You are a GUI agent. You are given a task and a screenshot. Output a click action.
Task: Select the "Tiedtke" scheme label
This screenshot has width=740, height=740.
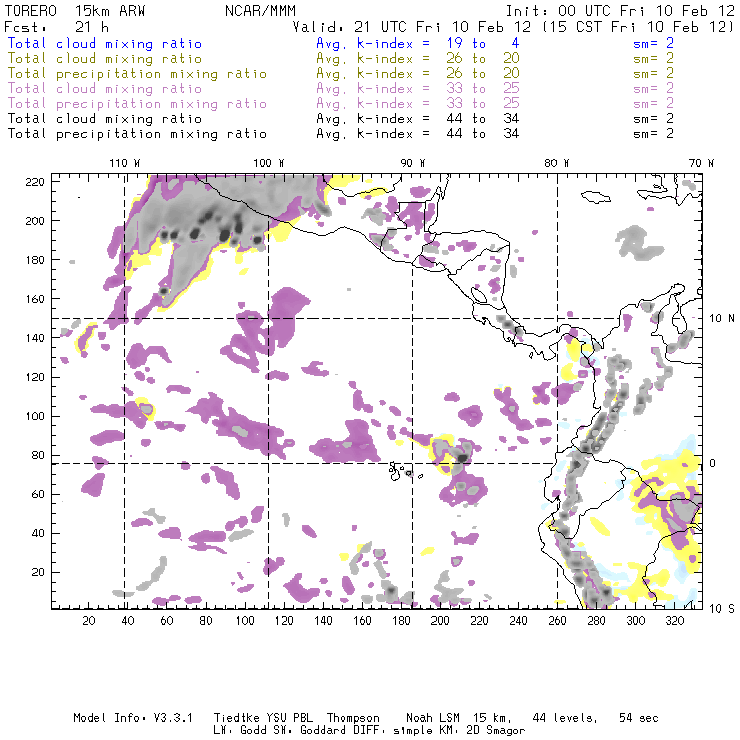[236, 718]
